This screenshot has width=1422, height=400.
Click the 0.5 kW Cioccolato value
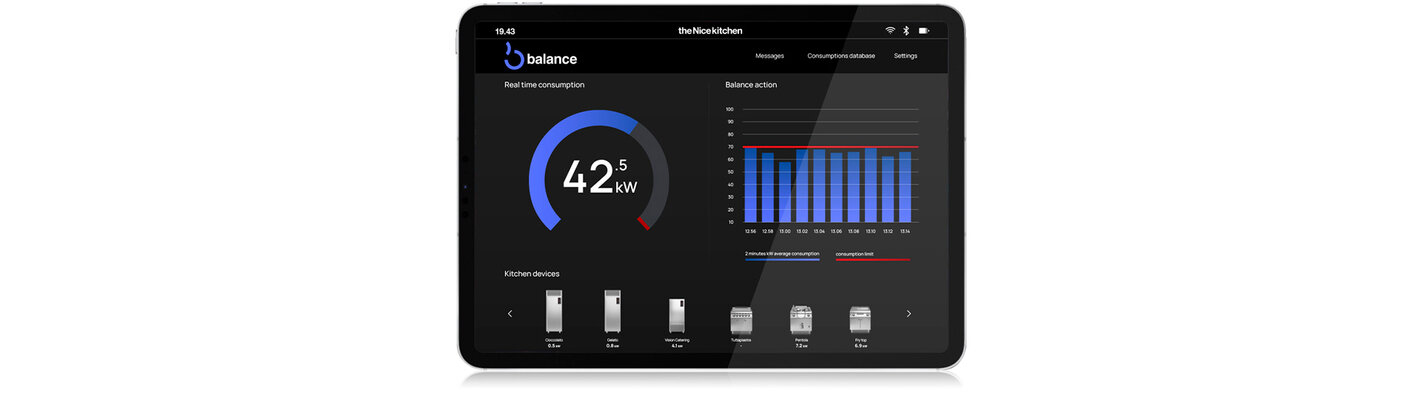point(554,346)
